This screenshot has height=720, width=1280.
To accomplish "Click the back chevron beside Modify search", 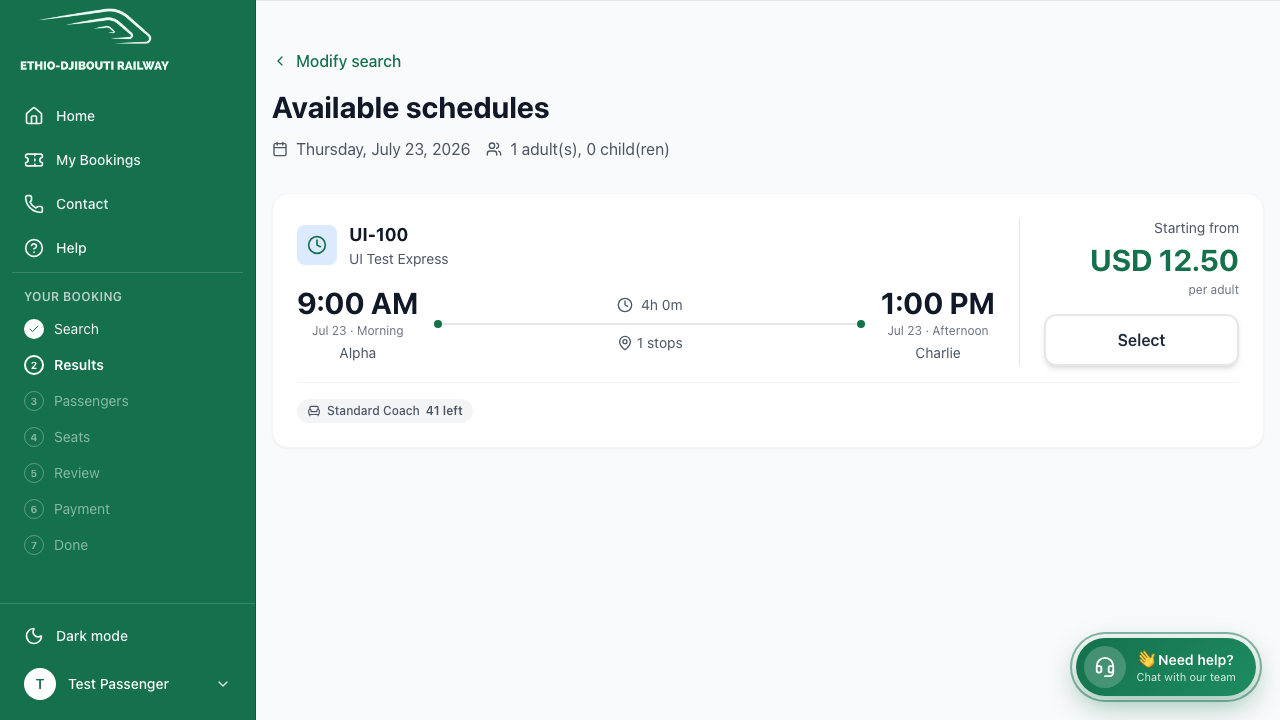I will click(x=280, y=61).
